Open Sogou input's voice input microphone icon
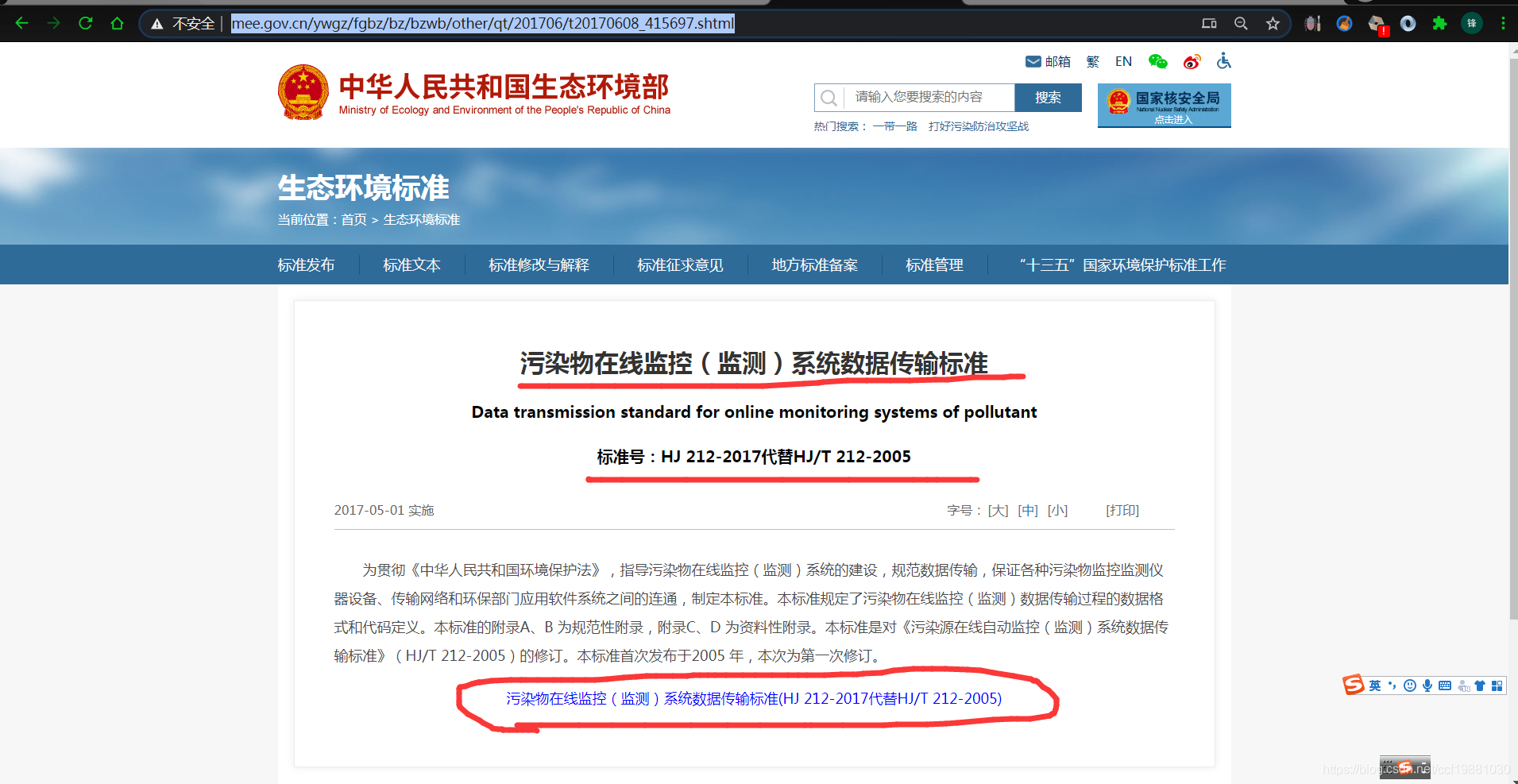This screenshot has height=784, width=1518. [1427, 686]
